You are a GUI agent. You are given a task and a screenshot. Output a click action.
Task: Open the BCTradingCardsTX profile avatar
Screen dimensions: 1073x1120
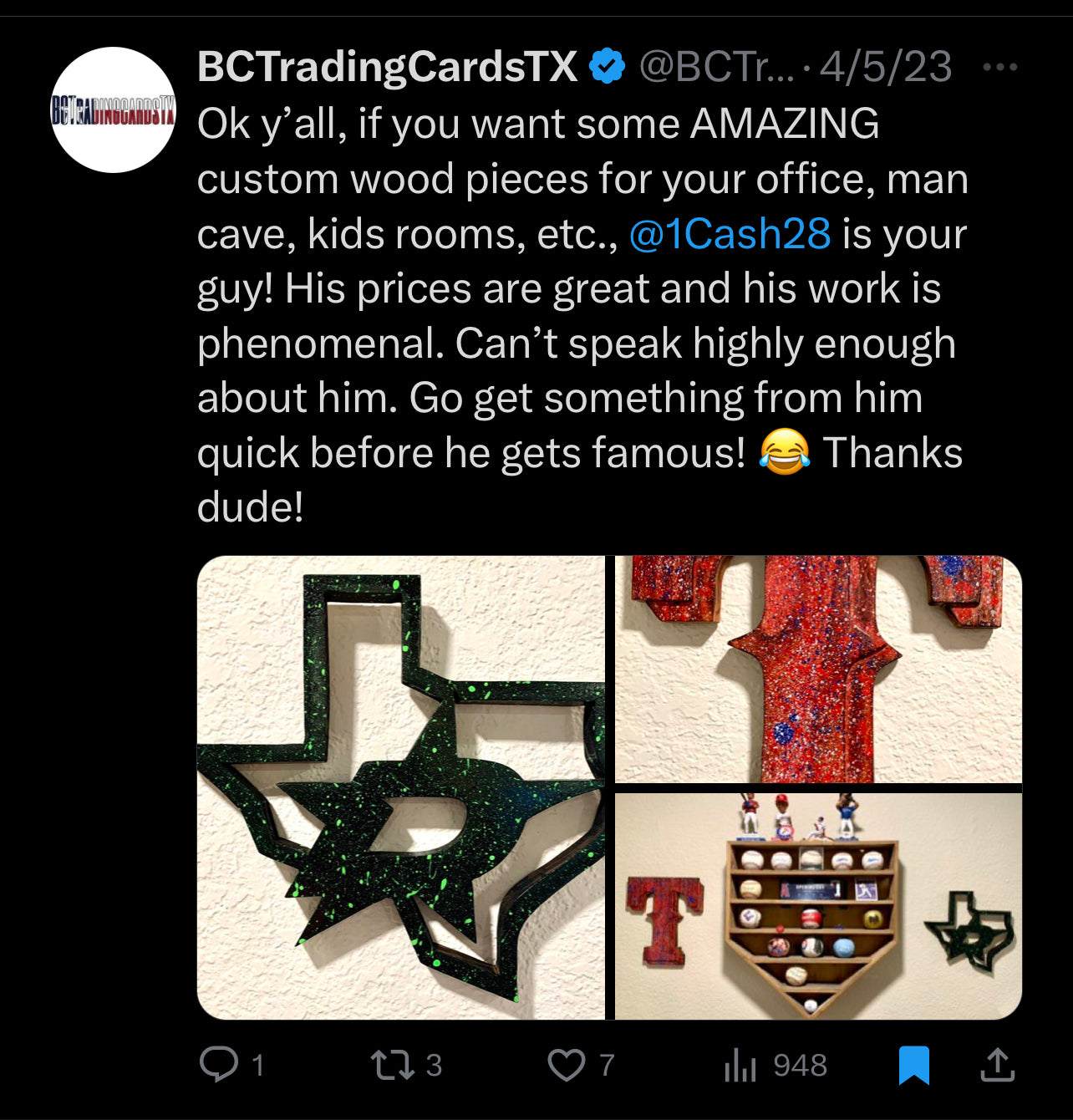pos(114,109)
